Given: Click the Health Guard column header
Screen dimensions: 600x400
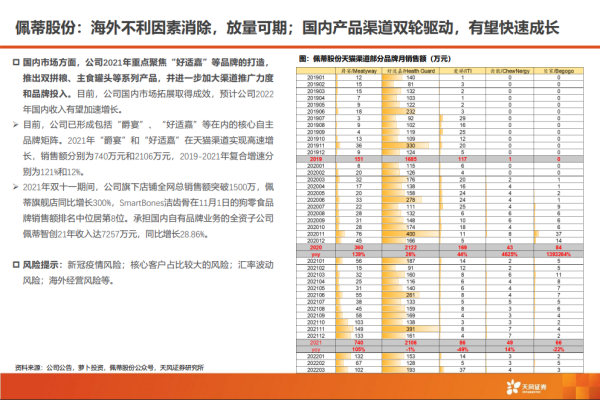Looking at the screenshot, I should point(411,71).
